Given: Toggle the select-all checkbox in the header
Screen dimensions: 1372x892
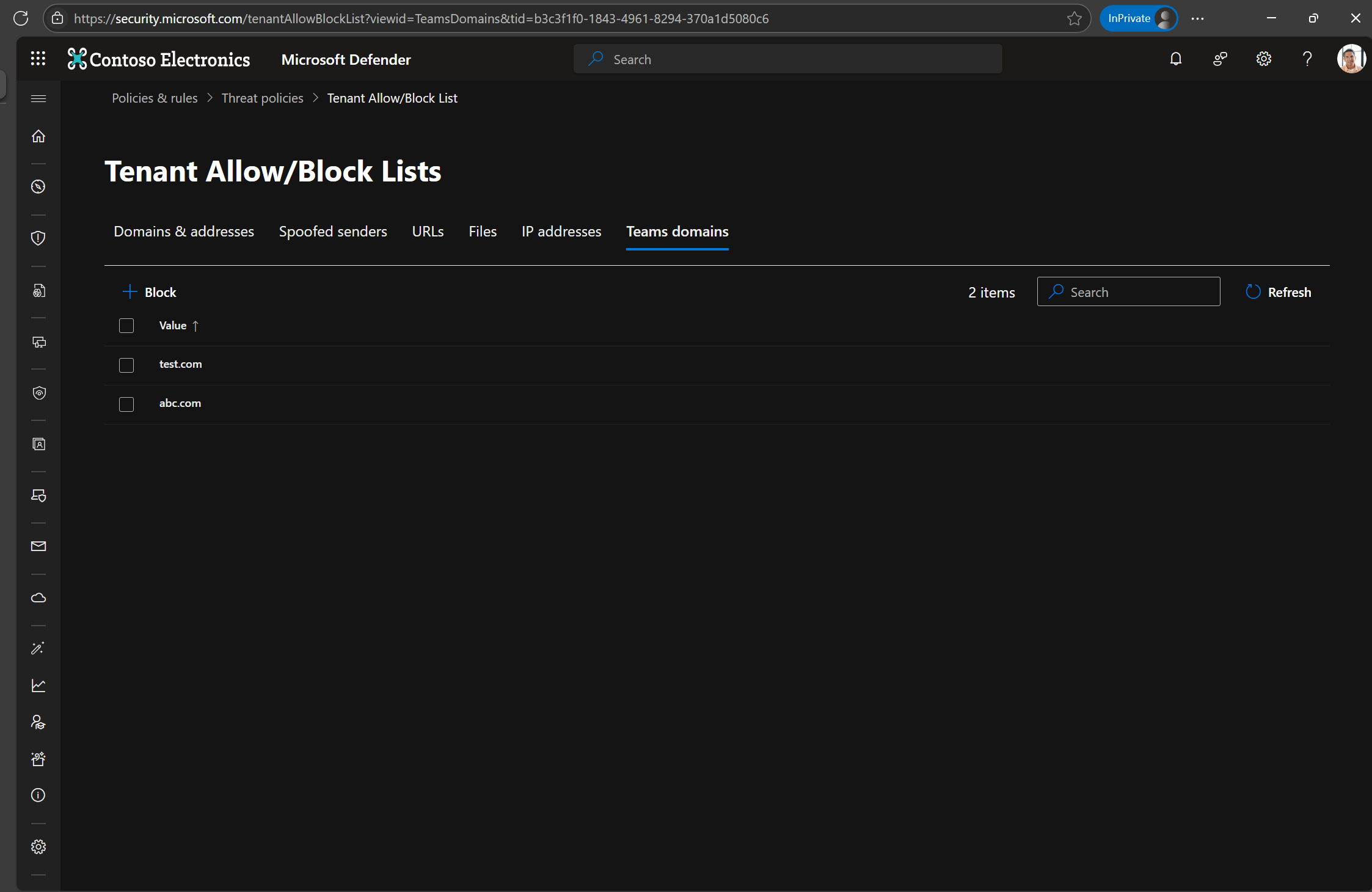Looking at the screenshot, I should tap(126, 326).
